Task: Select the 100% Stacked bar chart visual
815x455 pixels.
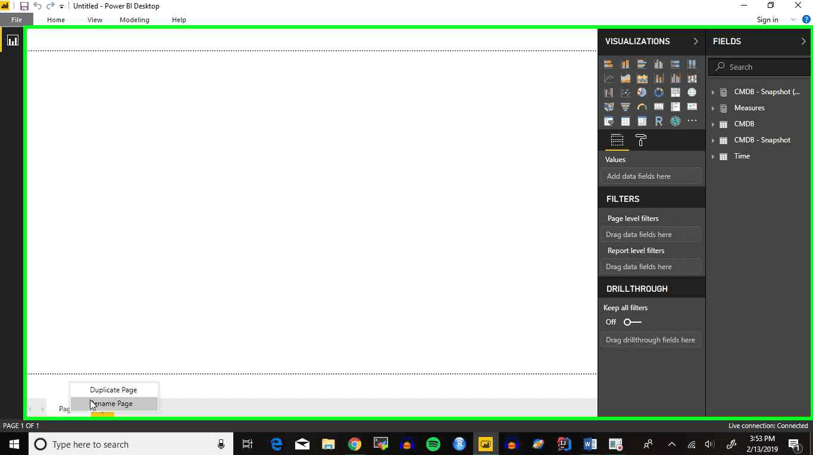Action: coord(675,64)
